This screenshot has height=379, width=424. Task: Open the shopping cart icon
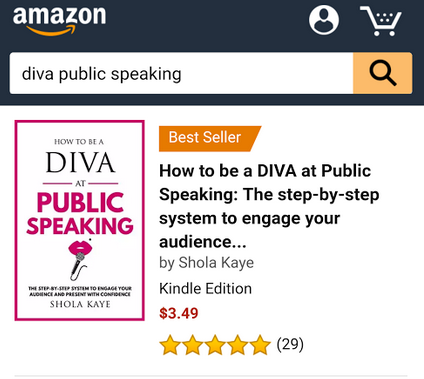click(381, 21)
